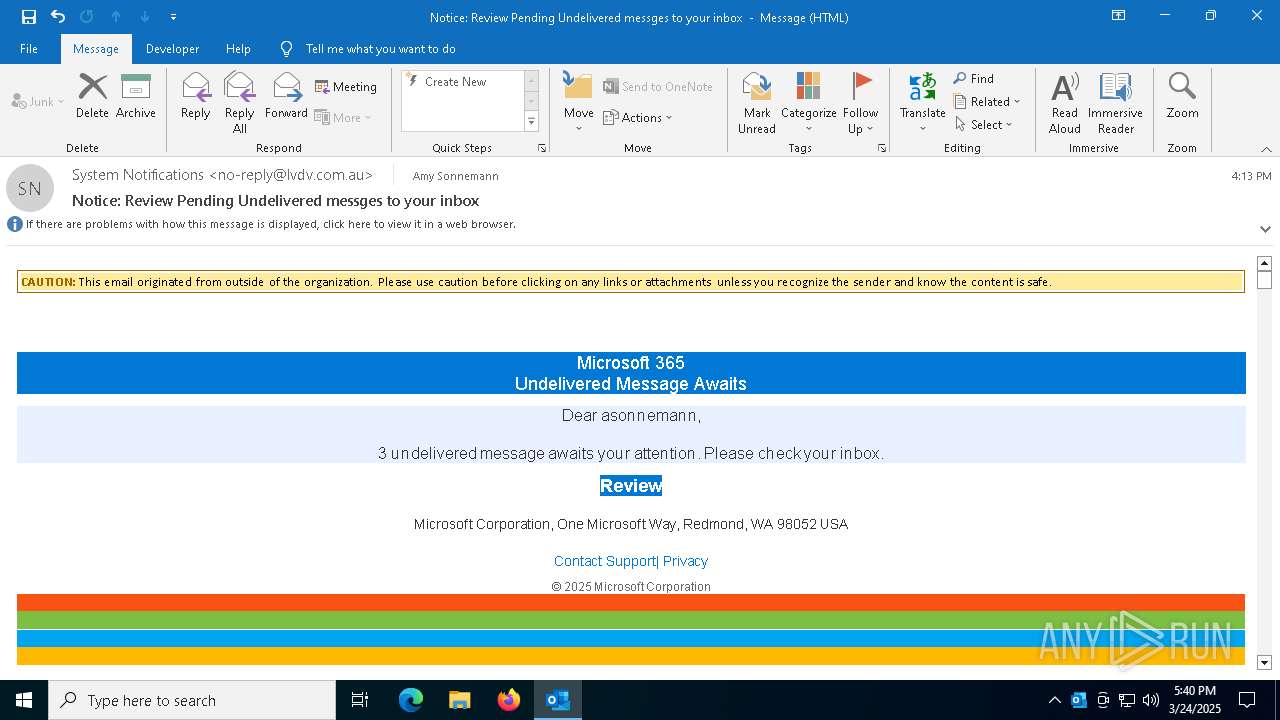This screenshot has height=720, width=1280.
Task: Open the Privacy link
Action: pyautogui.click(x=685, y=561)
